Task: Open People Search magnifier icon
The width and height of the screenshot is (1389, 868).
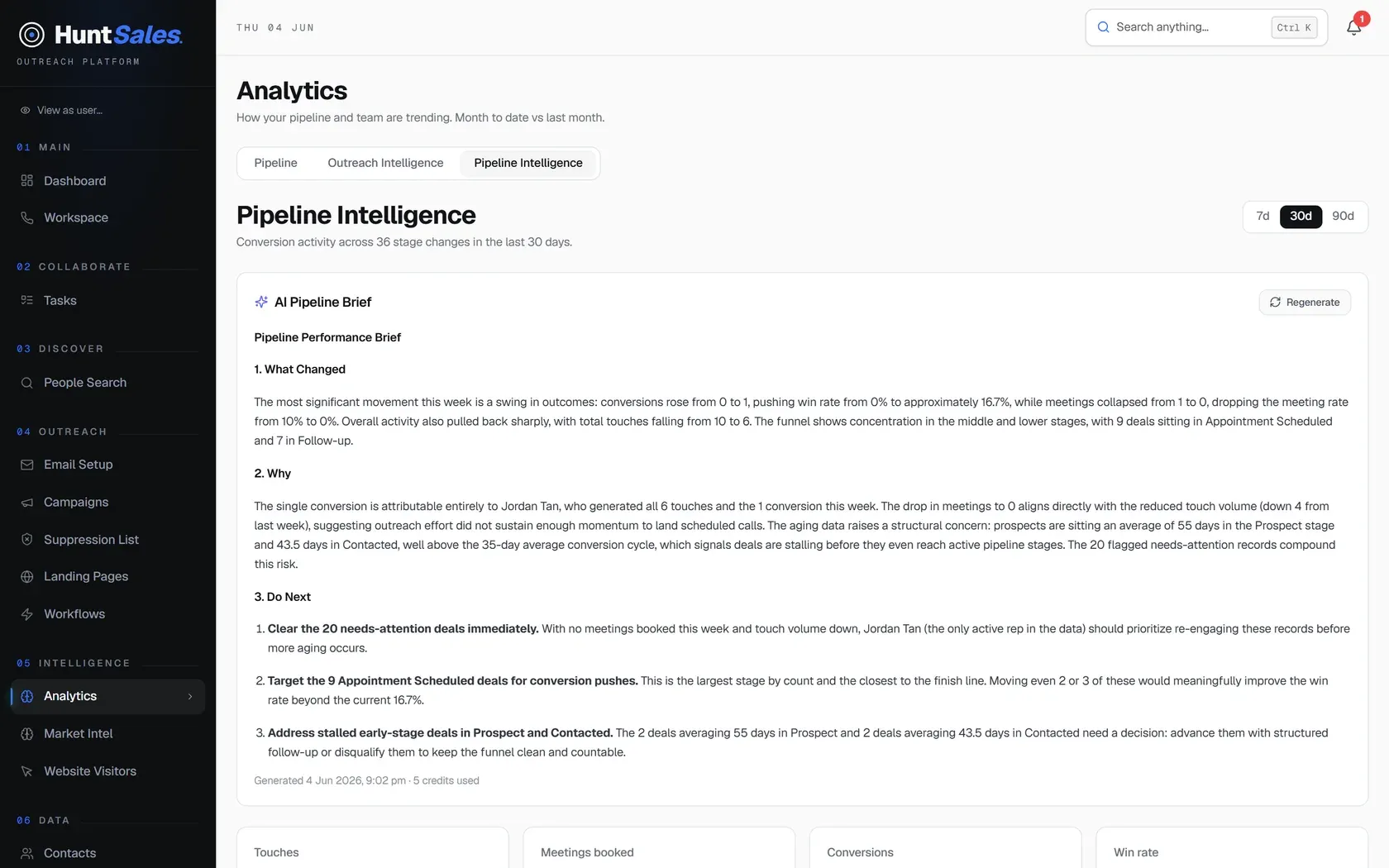Action: [26, 383]
